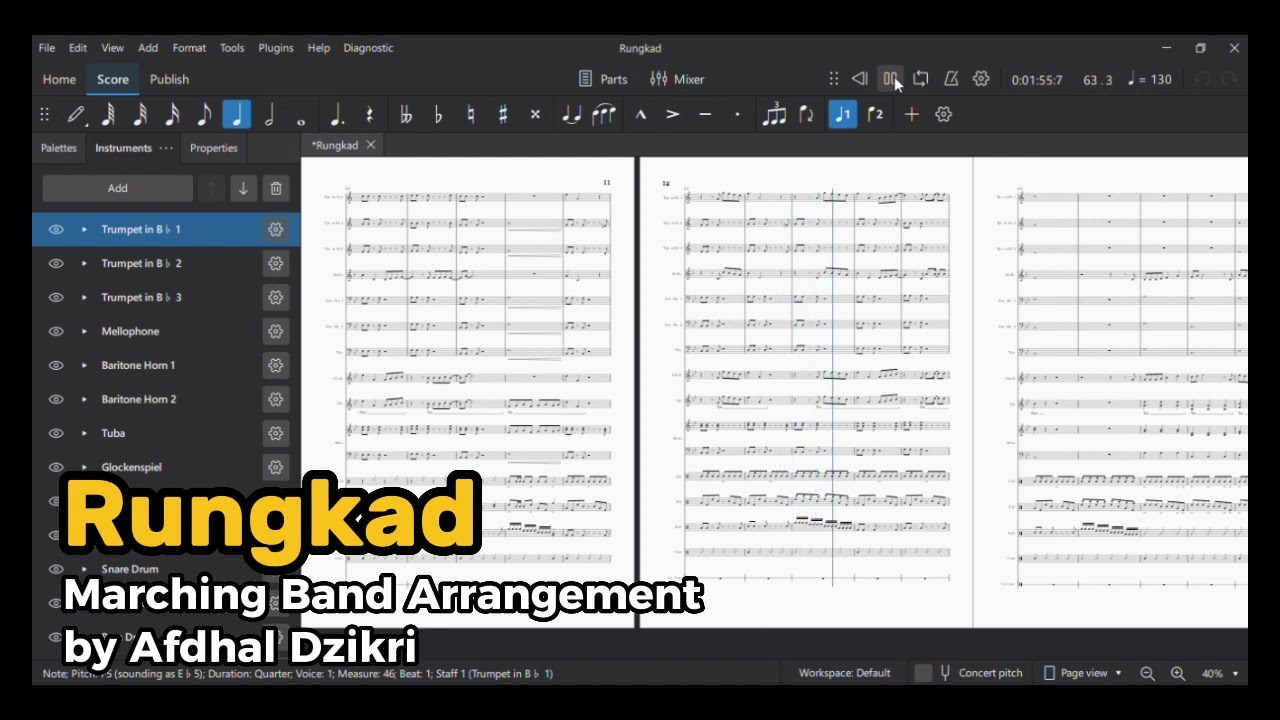1280x720 pixels.
Task: Add more items to note toolbar
Action: pos(911,115)
